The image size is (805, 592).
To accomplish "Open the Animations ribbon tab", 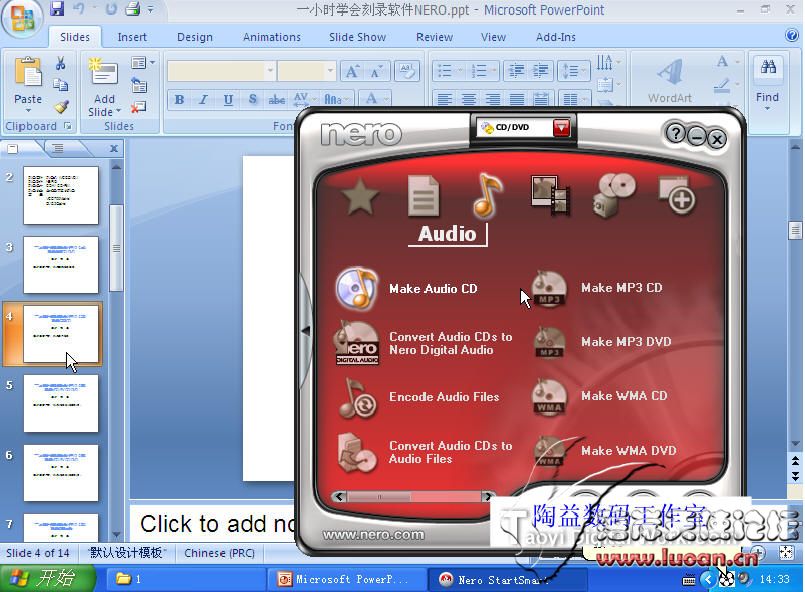I will [x=272, y=37].
